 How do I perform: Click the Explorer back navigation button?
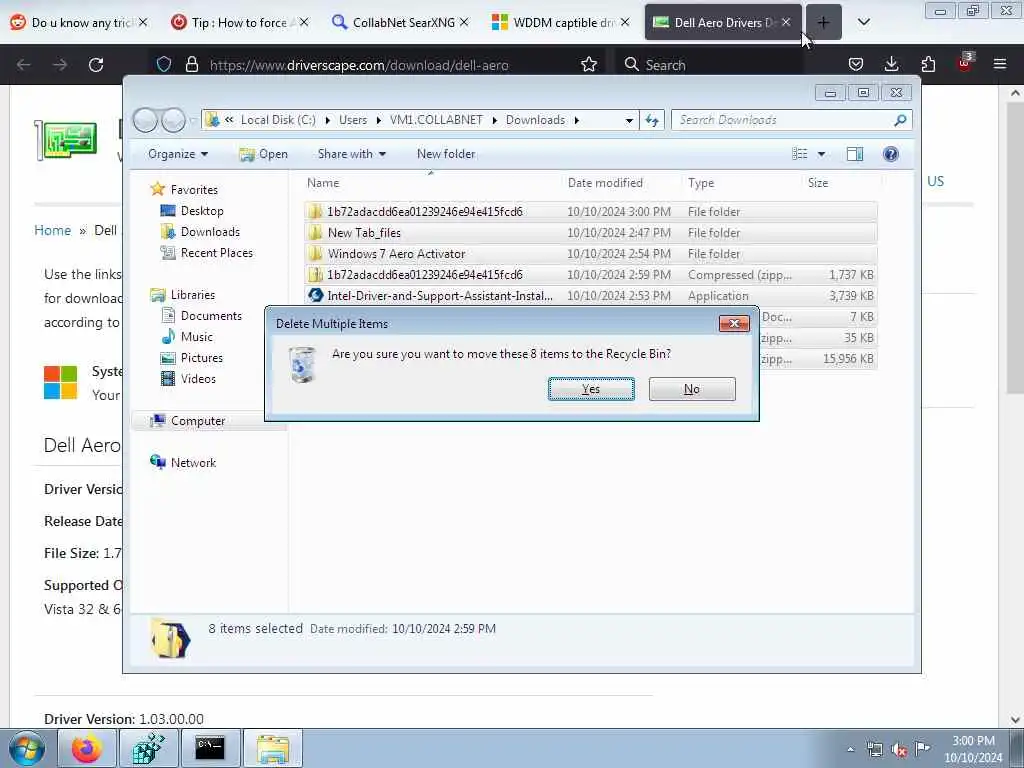pyautogui.click(x=146, y=120)
